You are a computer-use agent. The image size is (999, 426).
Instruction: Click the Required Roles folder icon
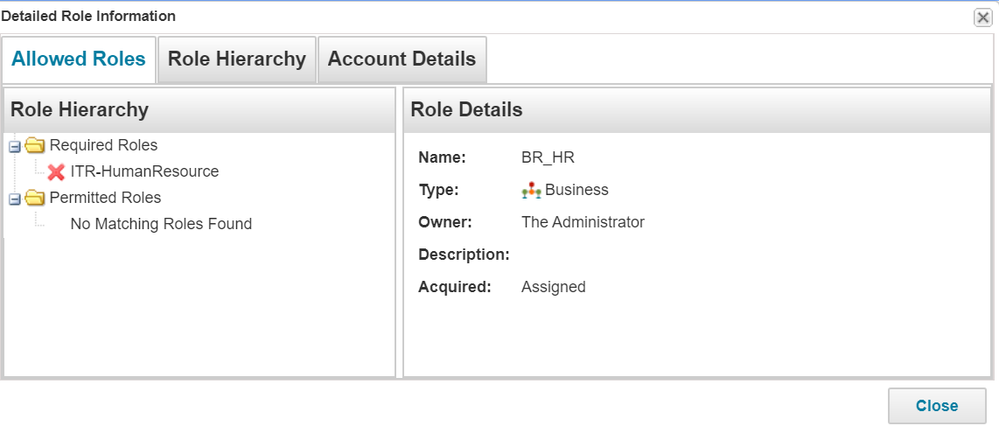pyautogui.click(x=34, y=146)
